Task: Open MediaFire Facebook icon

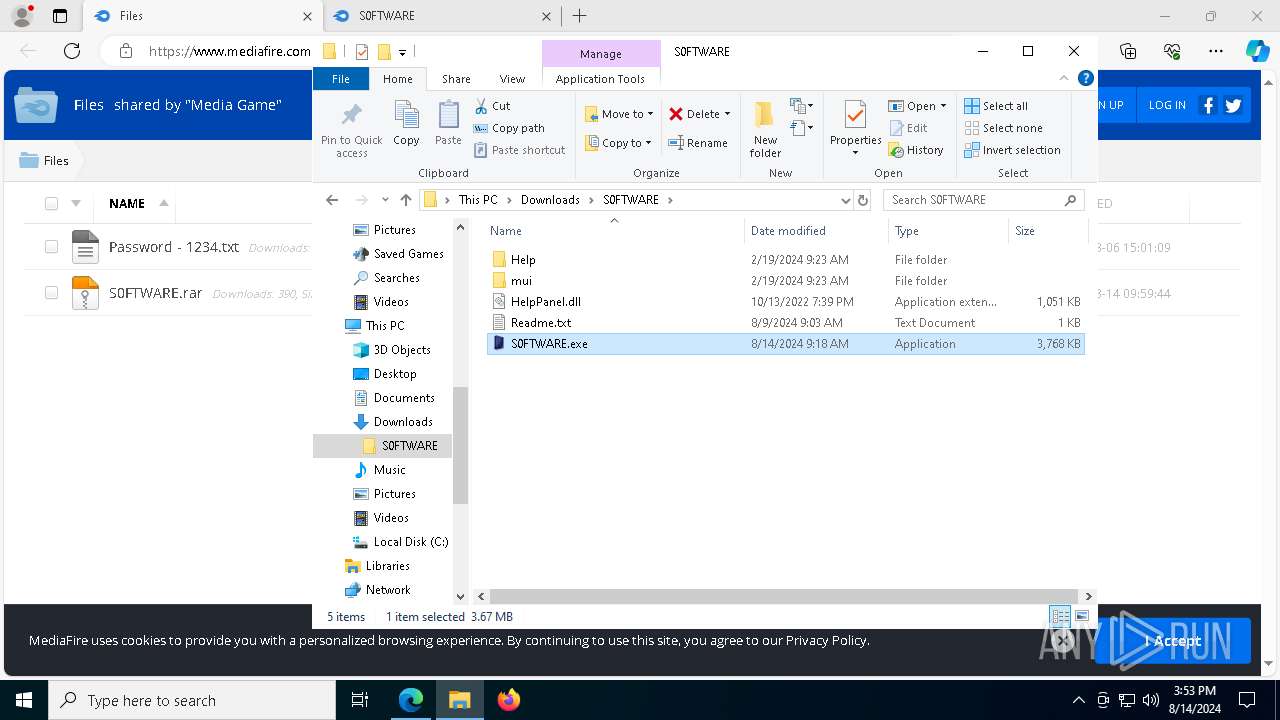Action: tap(1208, 105)
